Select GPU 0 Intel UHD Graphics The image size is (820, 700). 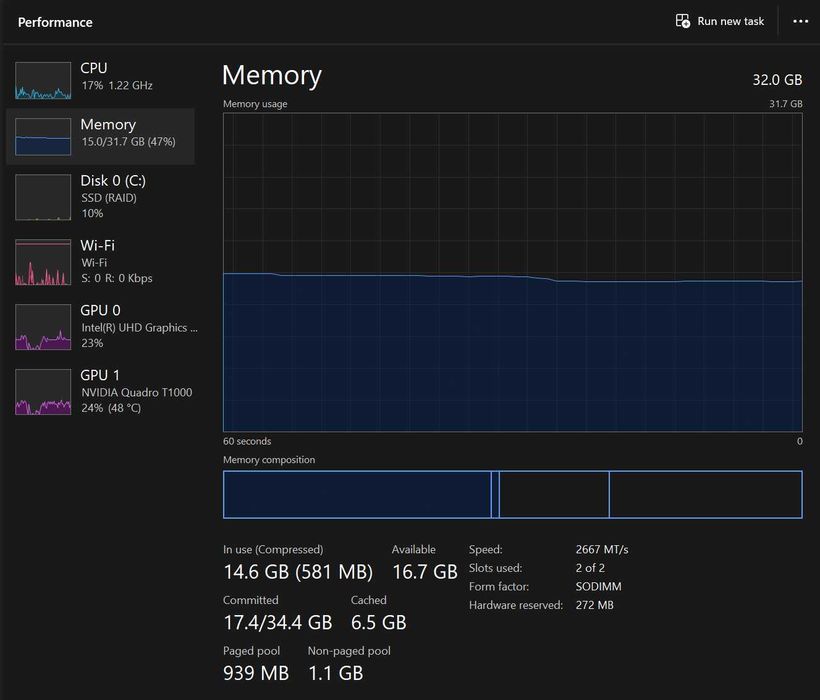100,326
